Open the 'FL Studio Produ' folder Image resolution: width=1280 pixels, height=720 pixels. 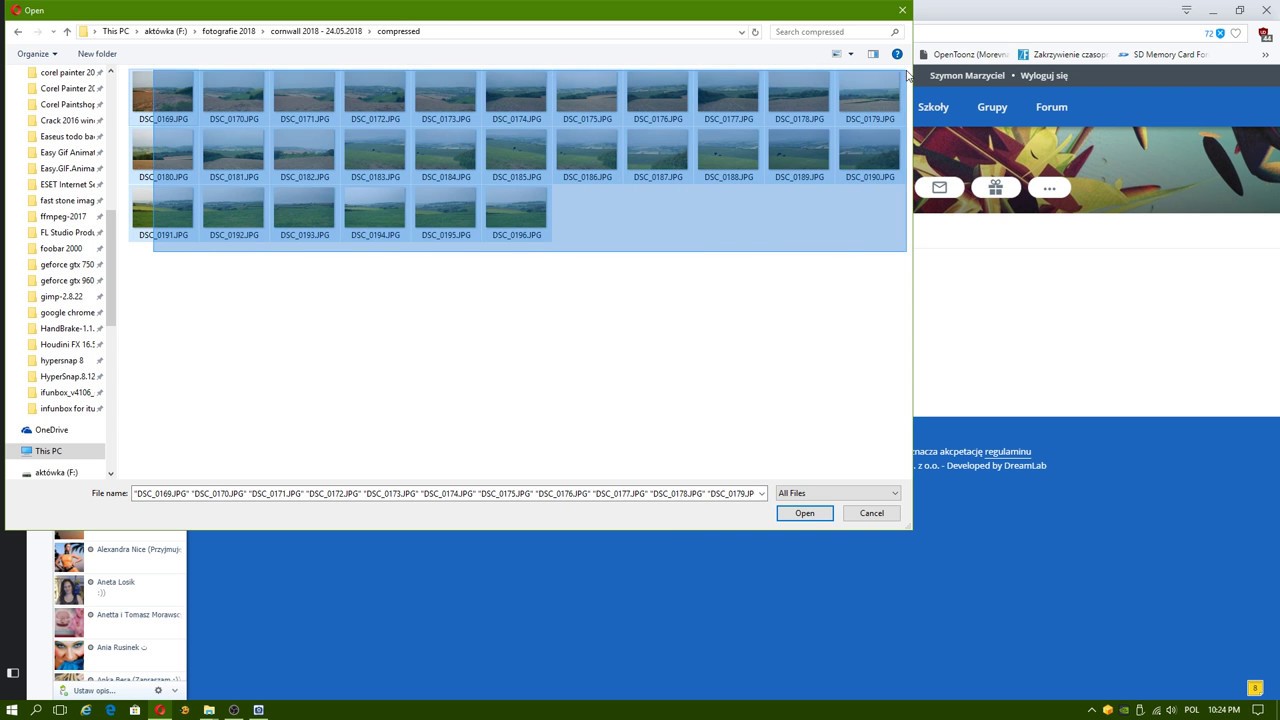pos(66,232)
